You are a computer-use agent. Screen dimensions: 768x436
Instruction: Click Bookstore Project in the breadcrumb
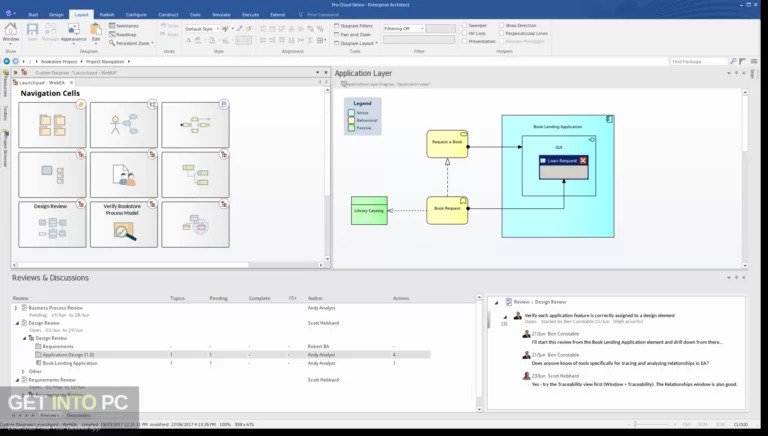point(59,62)
